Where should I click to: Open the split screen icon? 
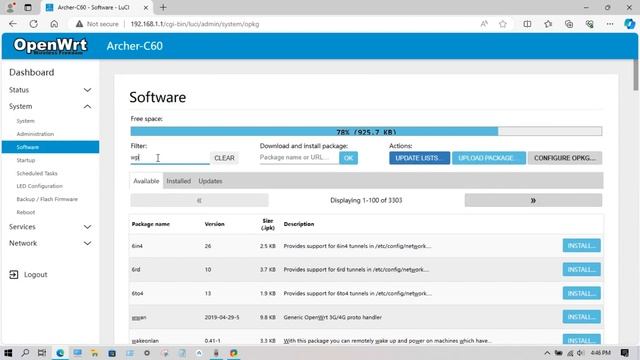pos(527,24)
